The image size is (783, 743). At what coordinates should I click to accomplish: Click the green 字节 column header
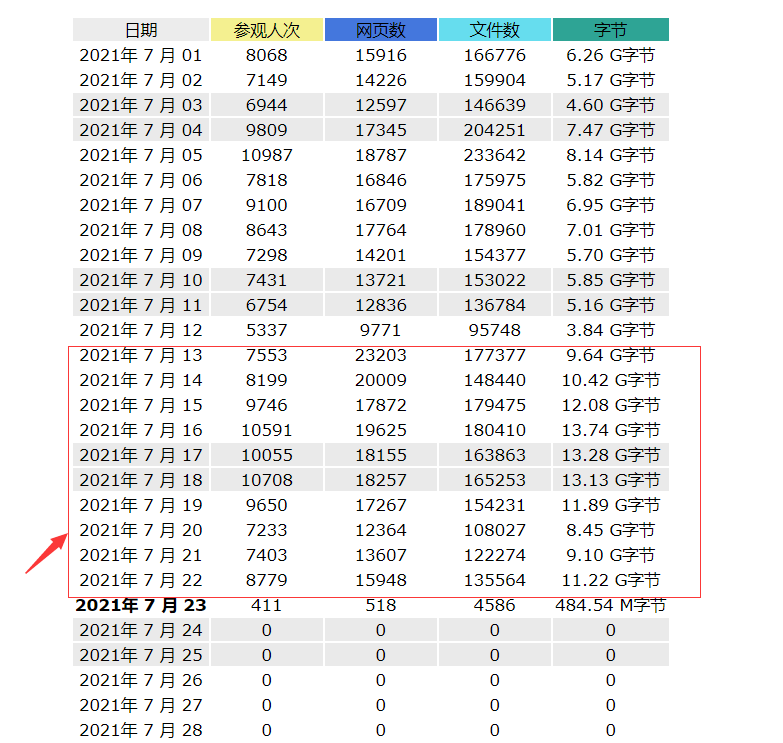tap(610, 30)
